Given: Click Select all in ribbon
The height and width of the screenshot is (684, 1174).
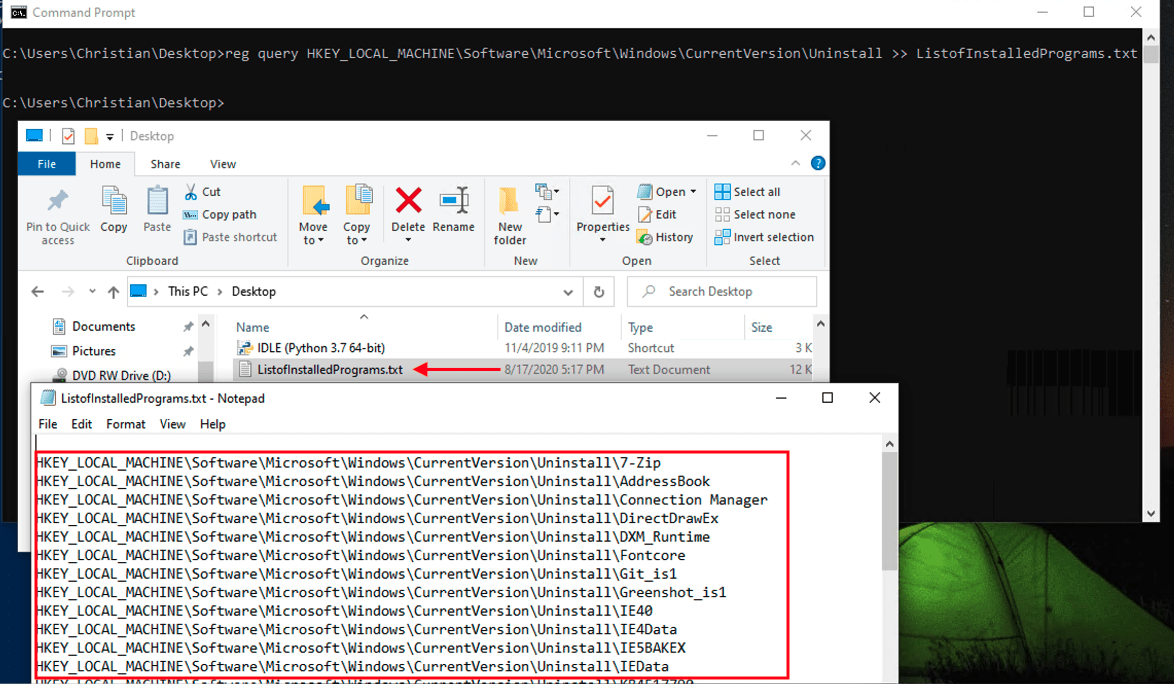Looking at the screenshot, I should click(x=747, y=192).
